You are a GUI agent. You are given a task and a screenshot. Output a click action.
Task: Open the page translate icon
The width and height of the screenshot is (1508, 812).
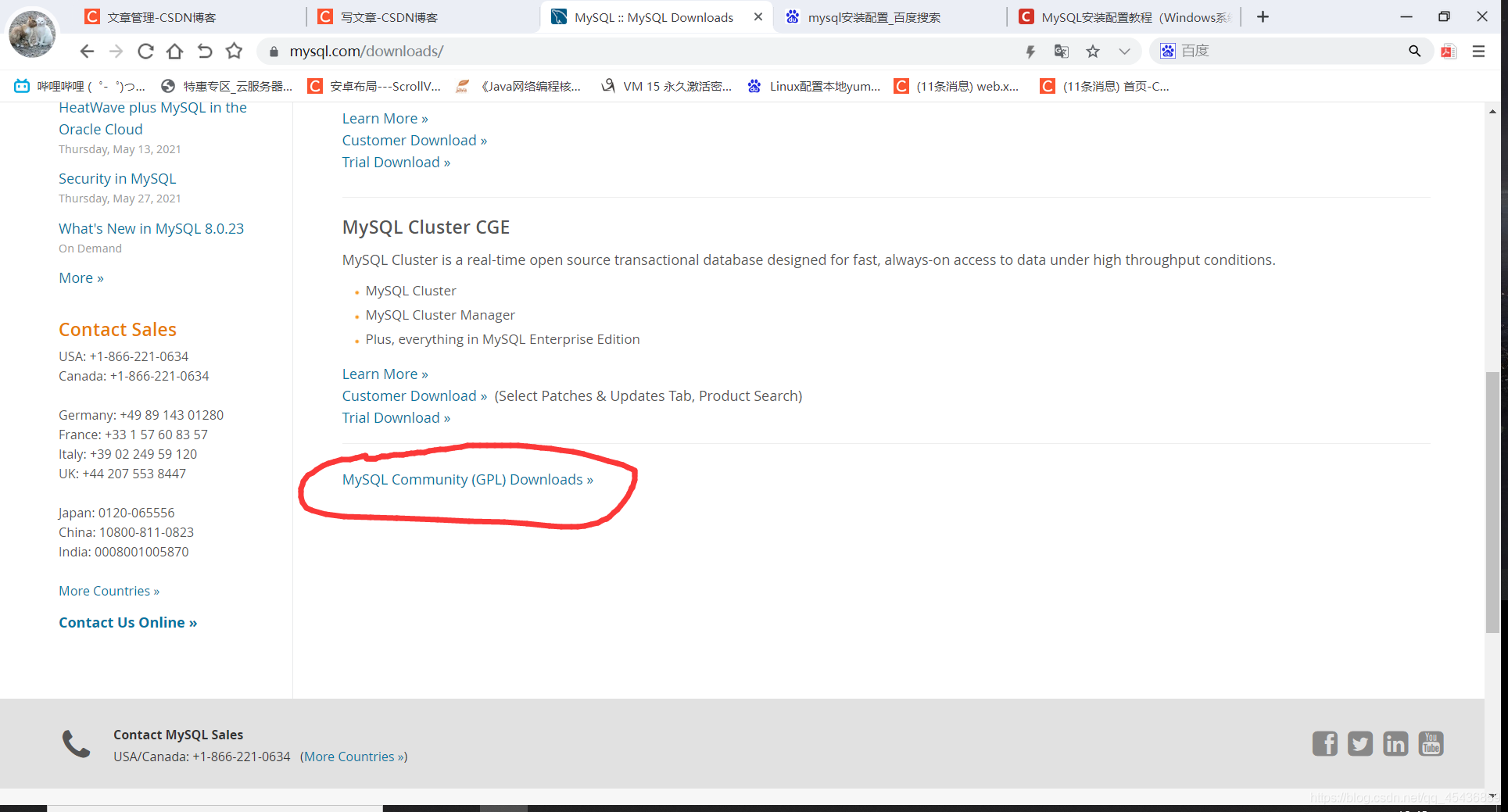(1061, 52)
